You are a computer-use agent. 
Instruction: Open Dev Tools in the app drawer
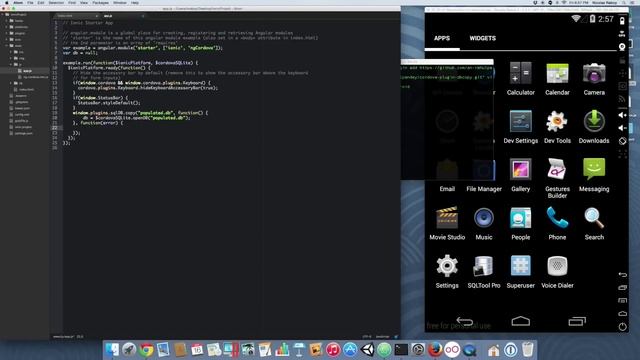coord(557,127)
